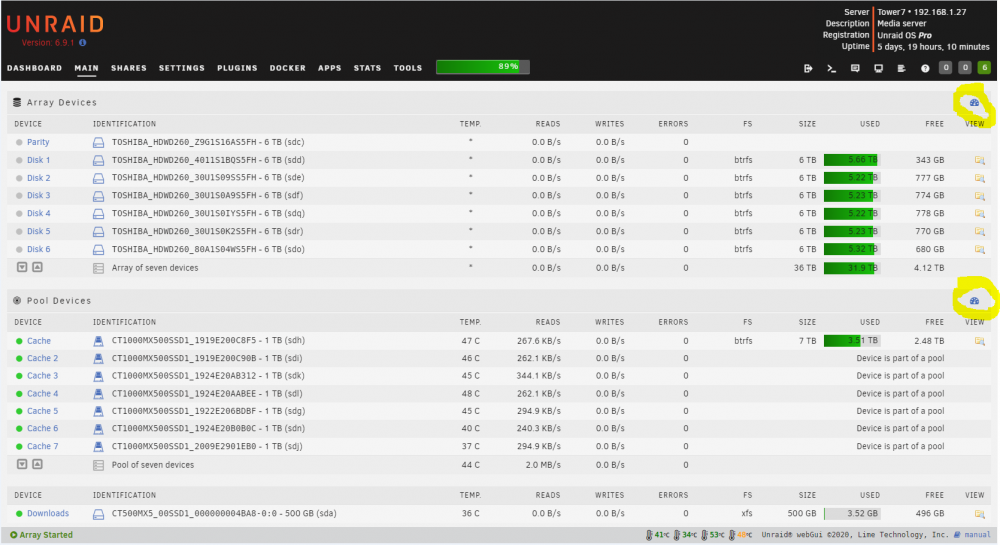Open the web terminal icon
1000x545 pixels.
tap(831, 68)
